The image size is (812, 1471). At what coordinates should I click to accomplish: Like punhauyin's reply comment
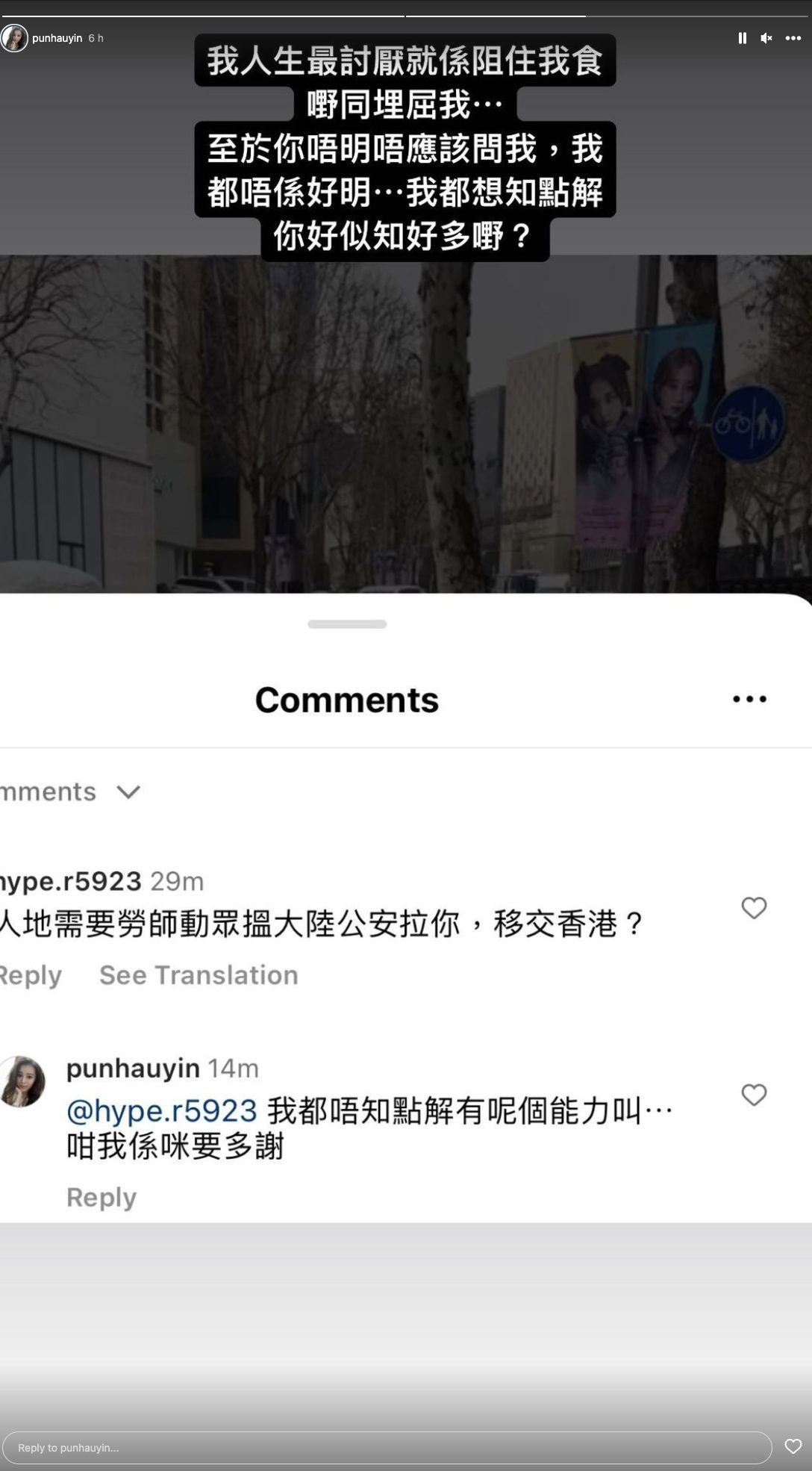[754, 1095]
